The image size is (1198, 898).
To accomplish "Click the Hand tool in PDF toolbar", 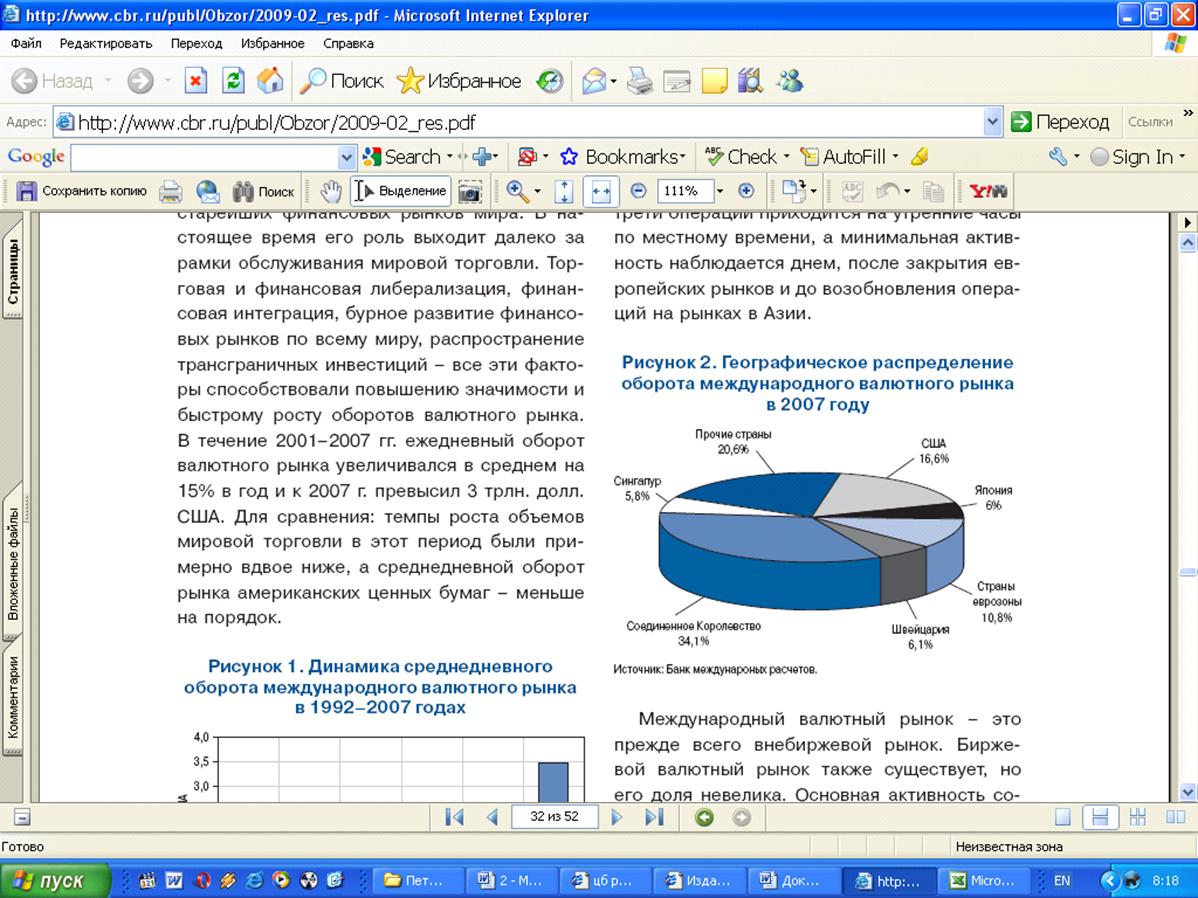I will tap(331, 191).
